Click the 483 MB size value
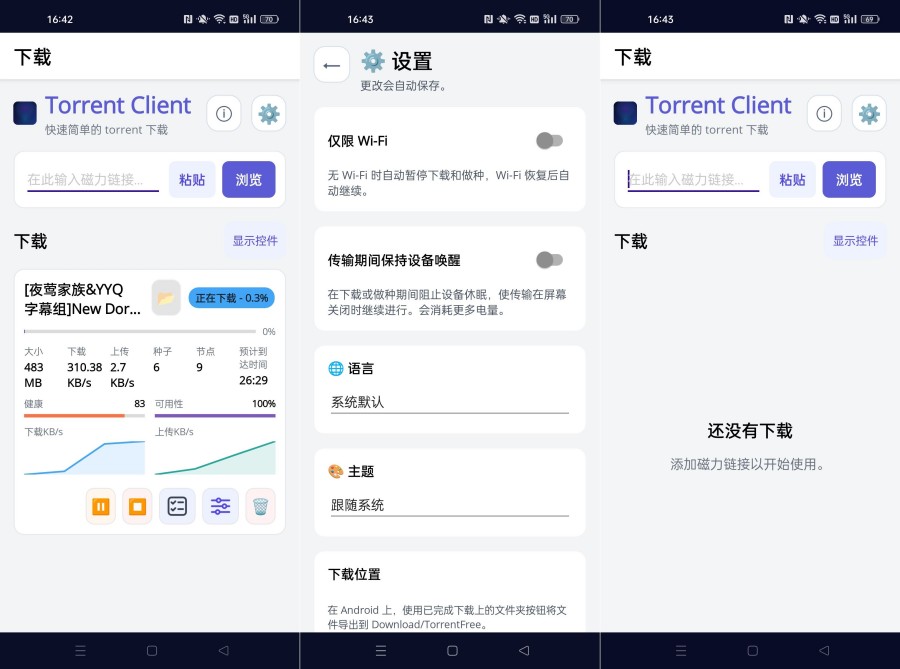 (x=34, y=375)
